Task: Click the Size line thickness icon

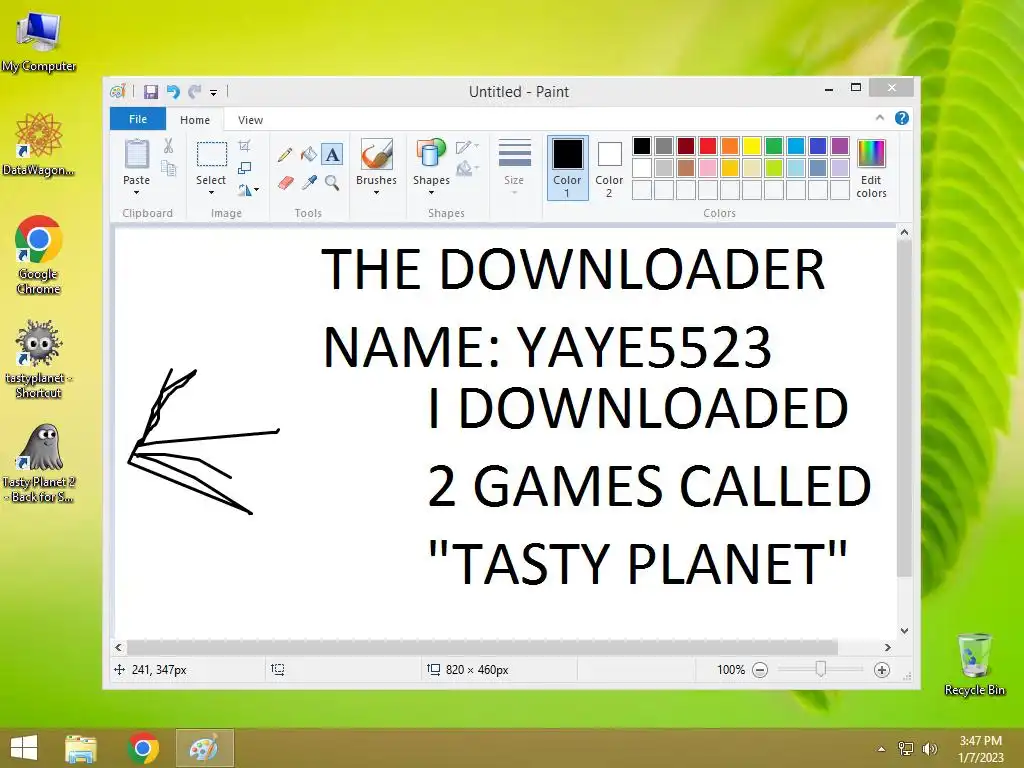Action: 514,154
